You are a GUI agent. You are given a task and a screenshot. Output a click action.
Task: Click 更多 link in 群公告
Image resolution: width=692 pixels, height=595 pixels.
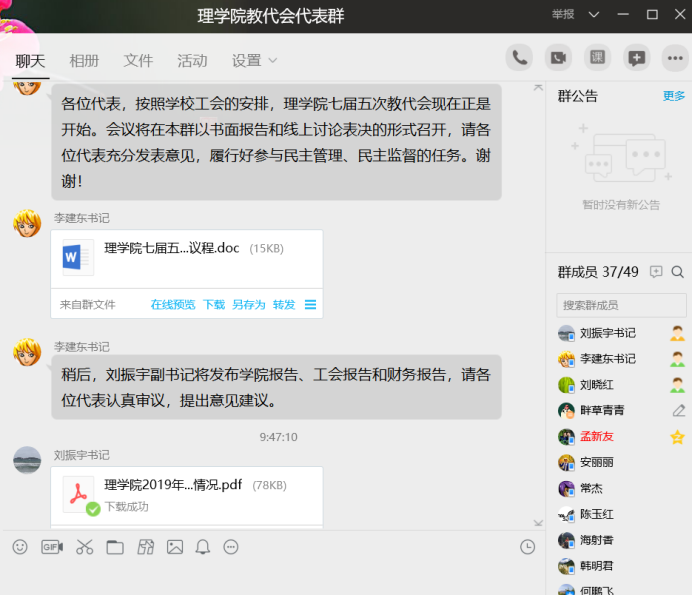point(674,96)
